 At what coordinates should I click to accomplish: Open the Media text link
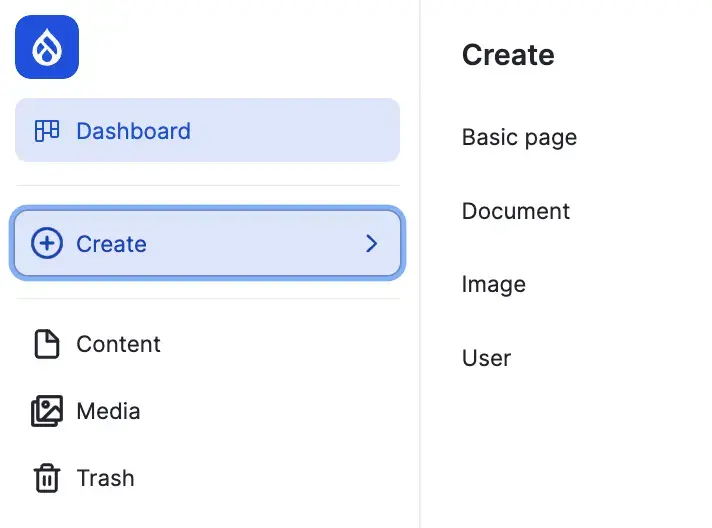tap(108, 411)
